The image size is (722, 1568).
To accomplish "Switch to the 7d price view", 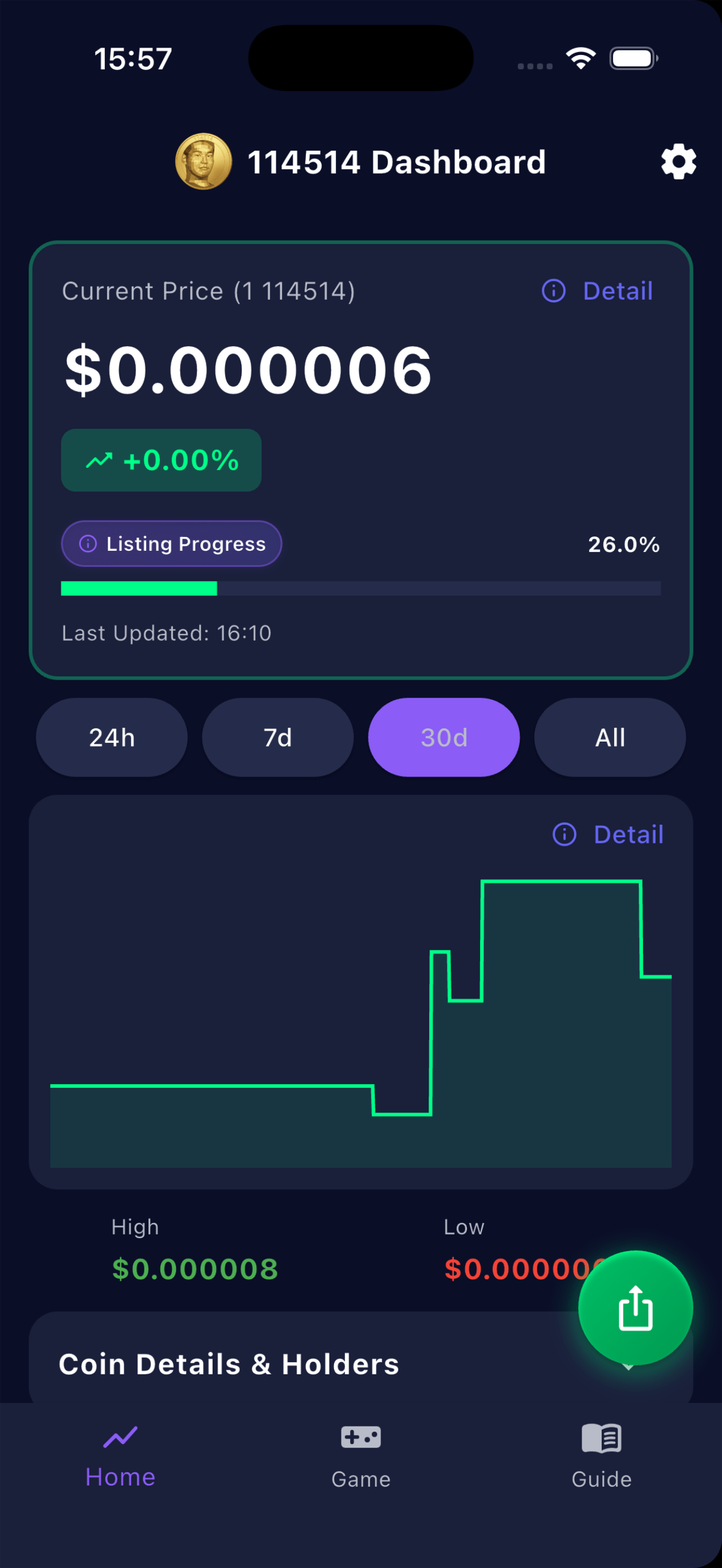I will [x=277, y=737].
